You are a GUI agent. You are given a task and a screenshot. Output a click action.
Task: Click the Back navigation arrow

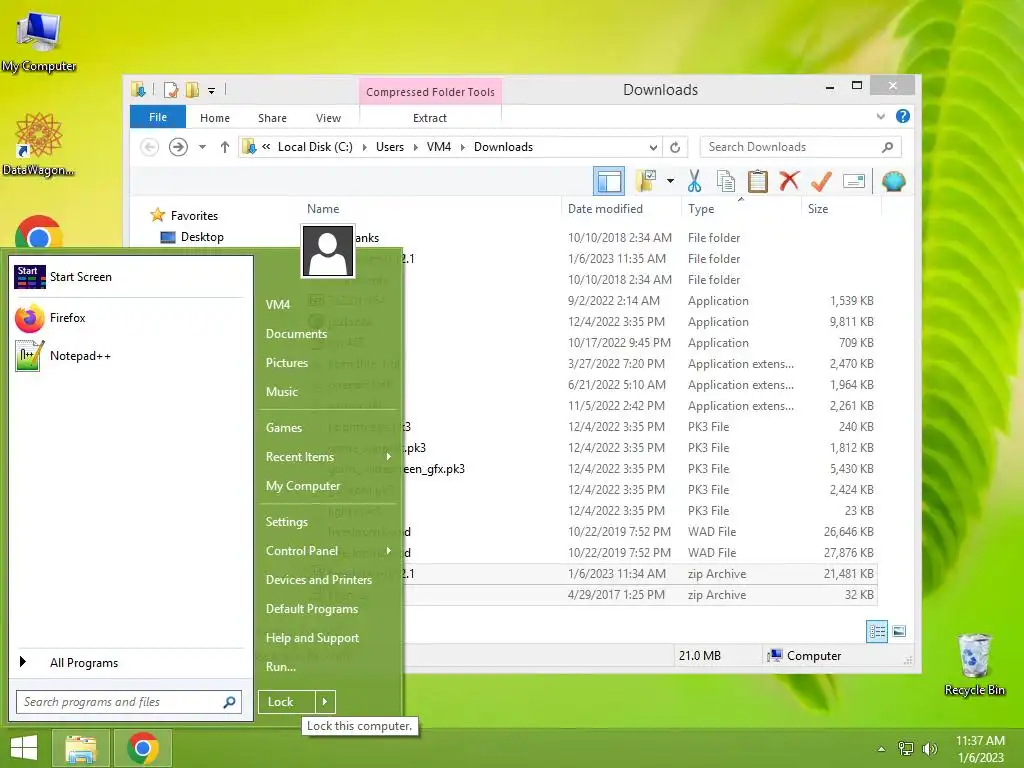pyautogui.click(x=150, y=147)
